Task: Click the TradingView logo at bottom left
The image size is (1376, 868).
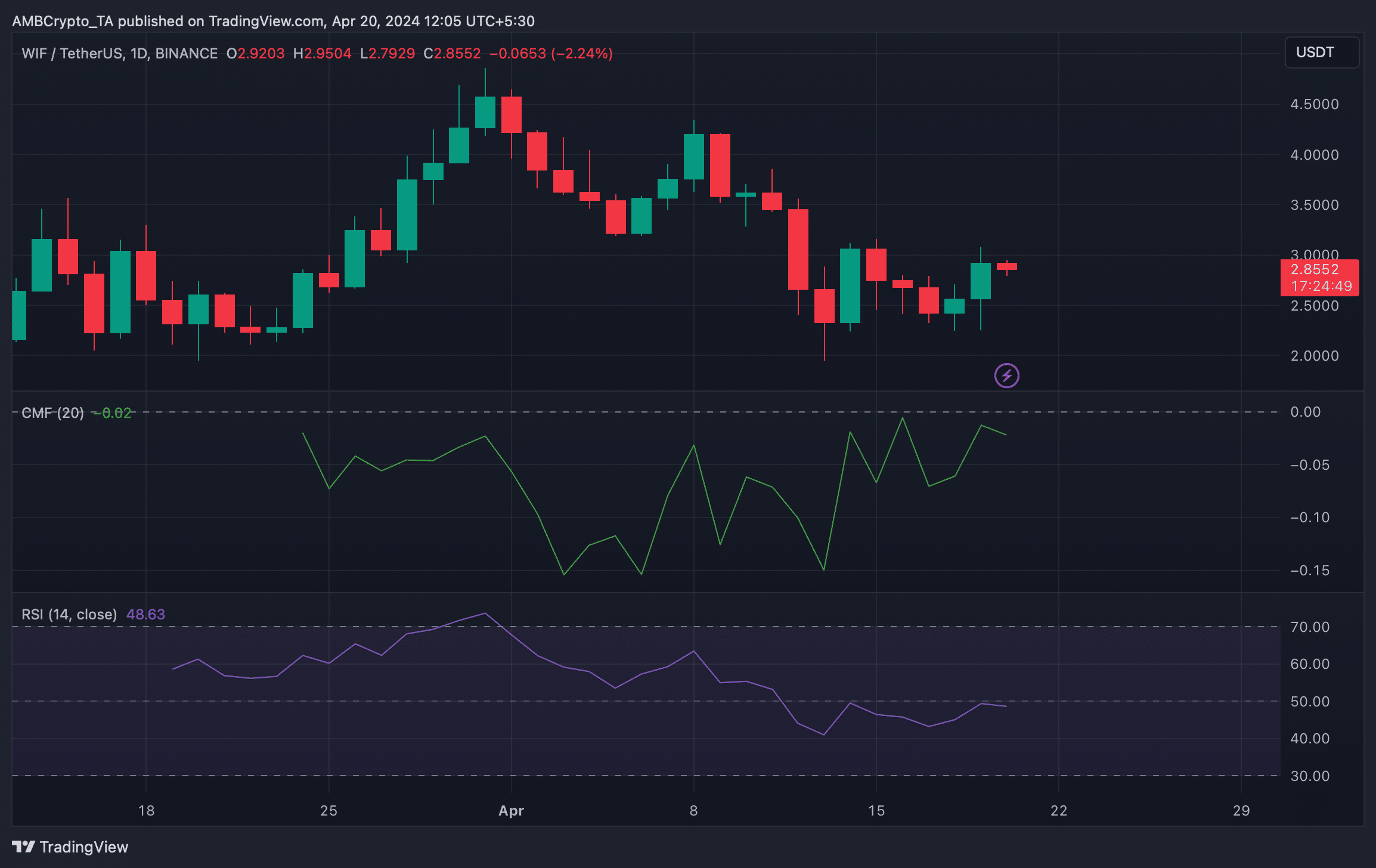Action: click(x=70, y=847)
